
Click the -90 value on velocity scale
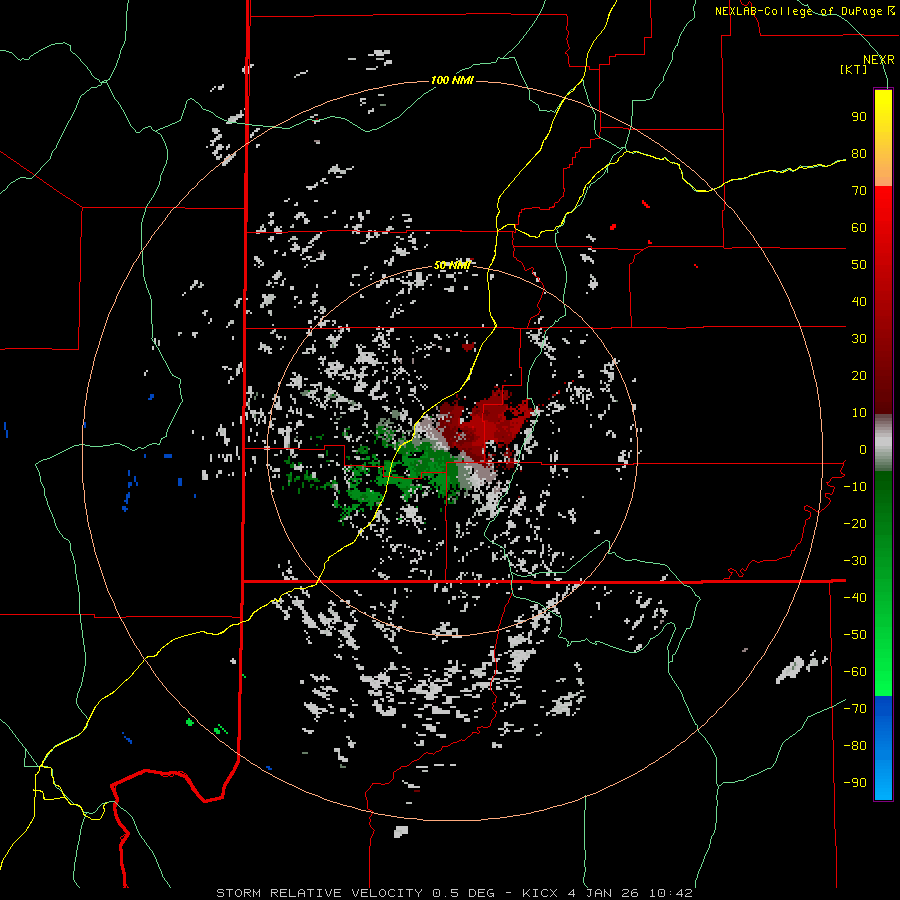click(x=855, y=783)
